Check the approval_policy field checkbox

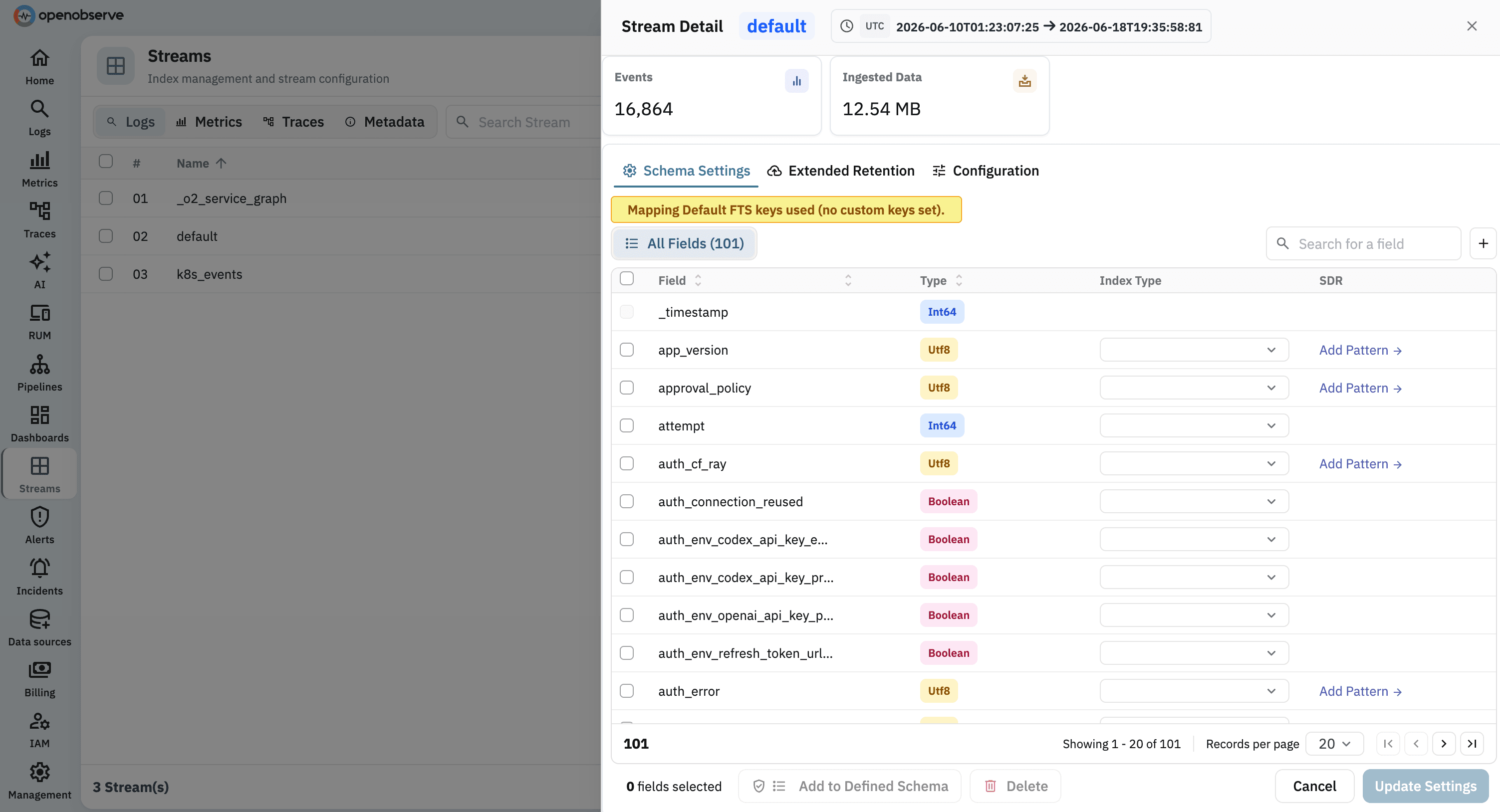coord(627,388)
